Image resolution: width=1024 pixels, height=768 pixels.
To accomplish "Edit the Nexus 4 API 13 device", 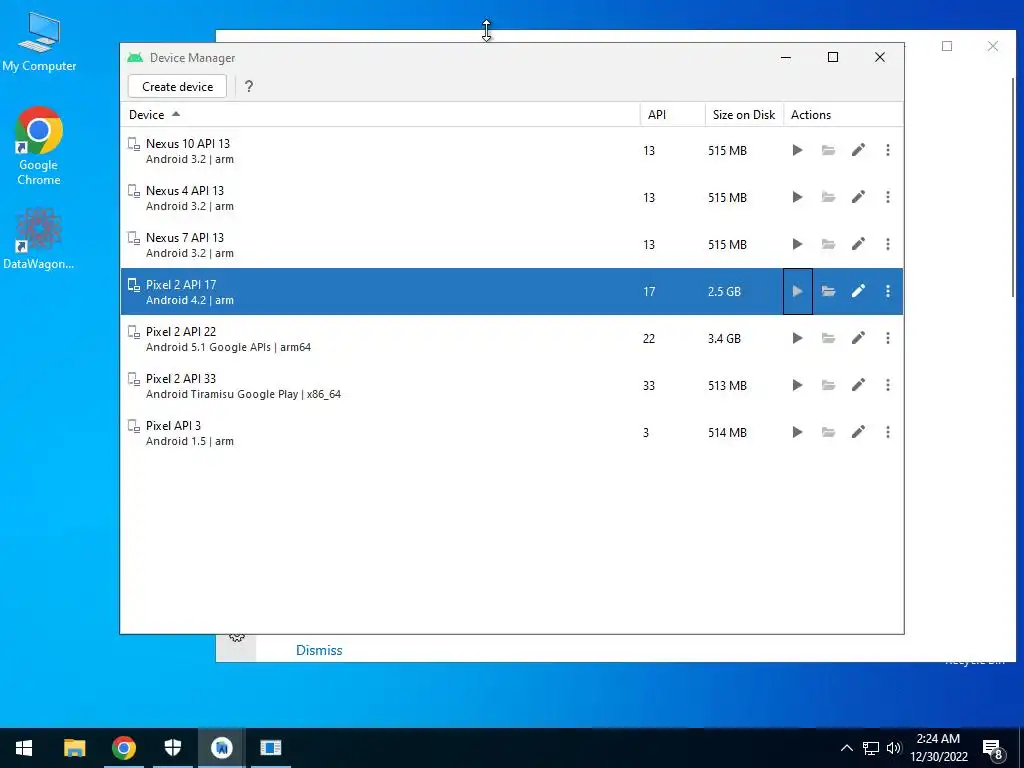I will (858, 197).
